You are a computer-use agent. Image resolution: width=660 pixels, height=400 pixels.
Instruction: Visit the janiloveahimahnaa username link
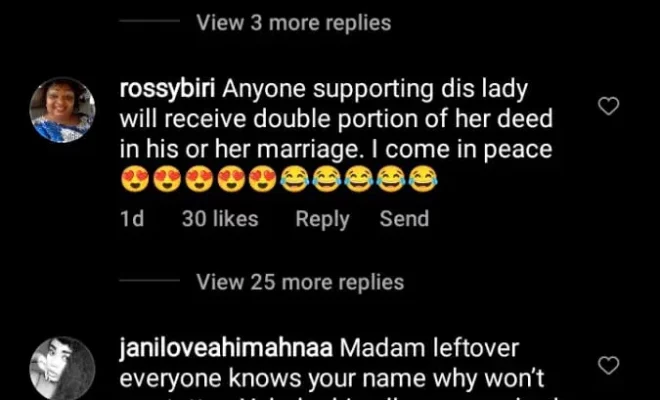[226, 348]
